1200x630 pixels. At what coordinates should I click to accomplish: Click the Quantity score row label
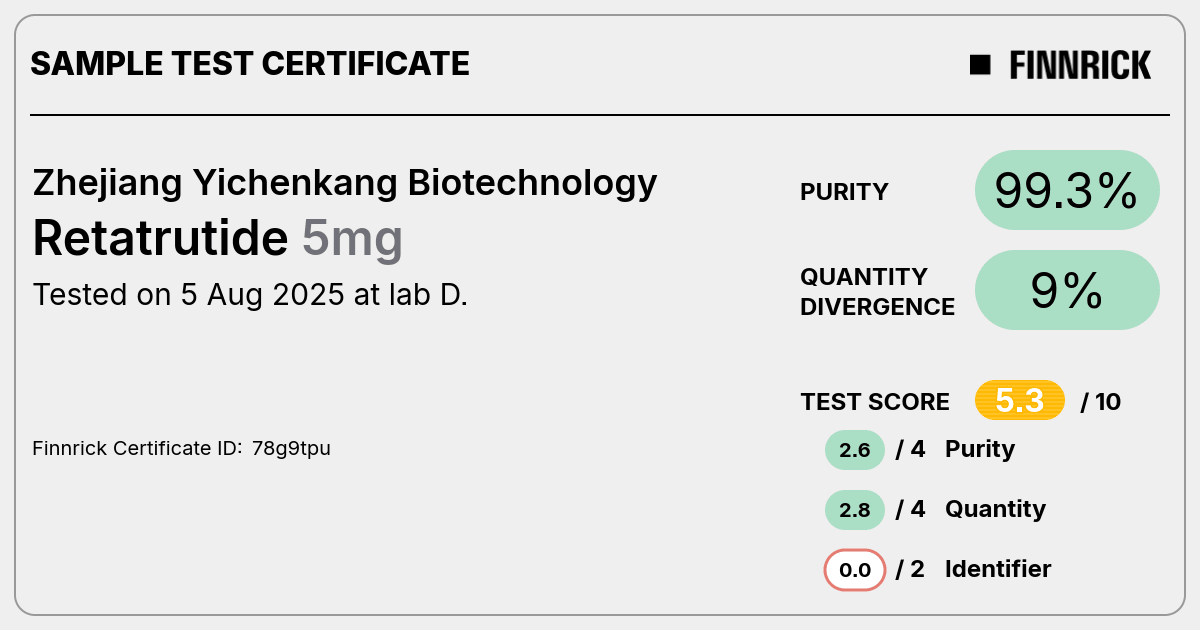point(995,509)
